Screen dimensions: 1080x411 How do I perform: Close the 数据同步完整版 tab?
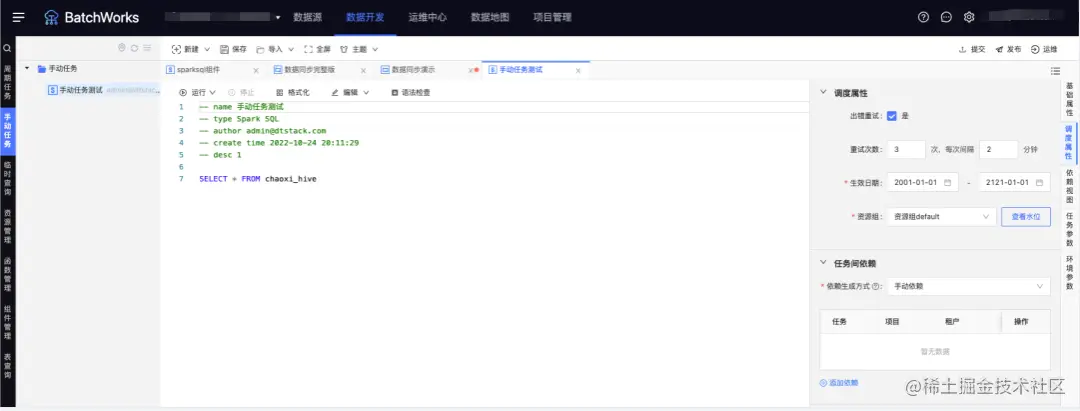[363, 71]
